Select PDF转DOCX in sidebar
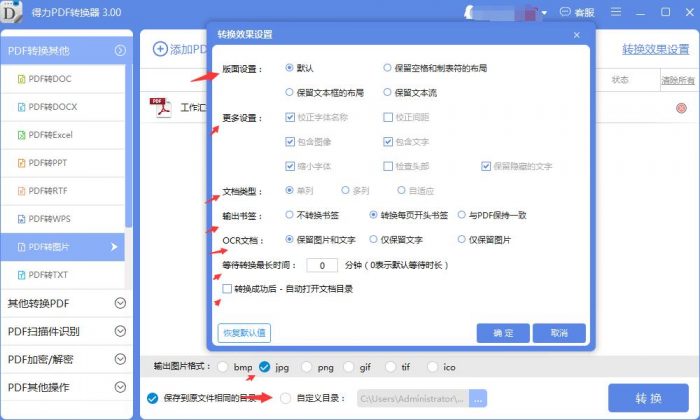 (x=63, y=107)
